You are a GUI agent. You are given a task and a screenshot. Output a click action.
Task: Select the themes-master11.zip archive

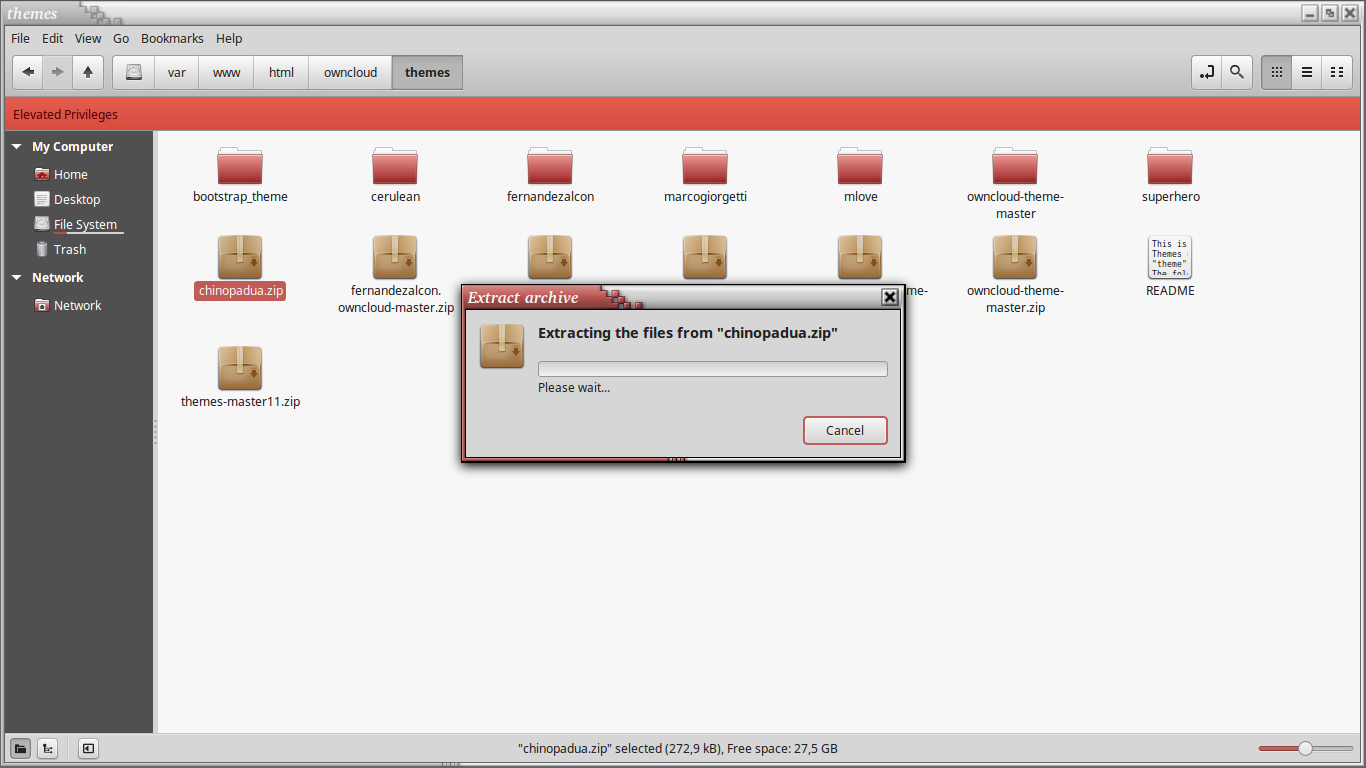[240, 378]
